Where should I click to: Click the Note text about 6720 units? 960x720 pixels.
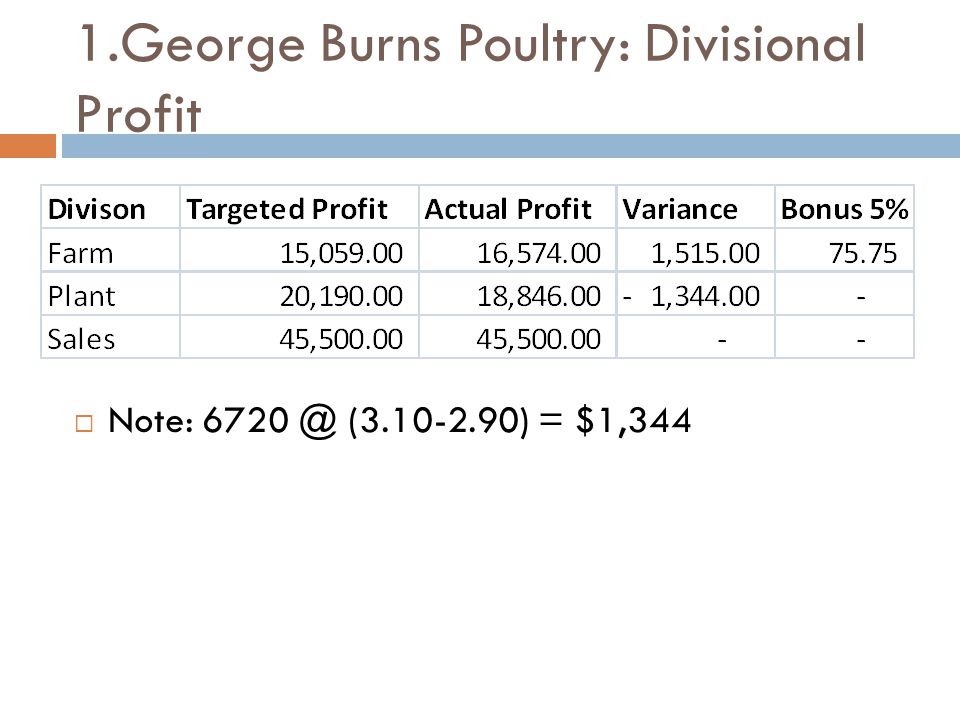(399, 421)
